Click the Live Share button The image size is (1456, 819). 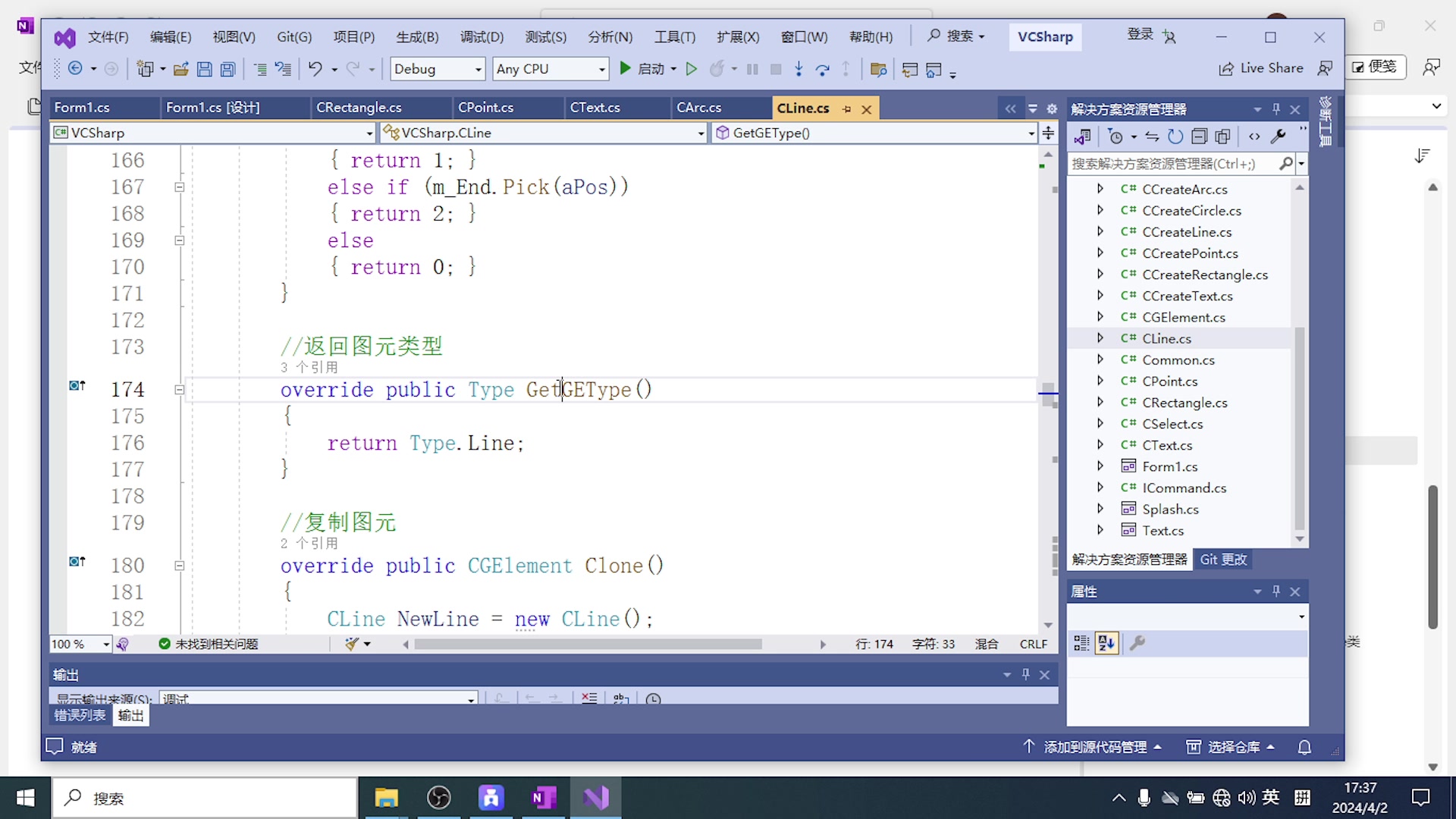click(x=1260, y=68)
